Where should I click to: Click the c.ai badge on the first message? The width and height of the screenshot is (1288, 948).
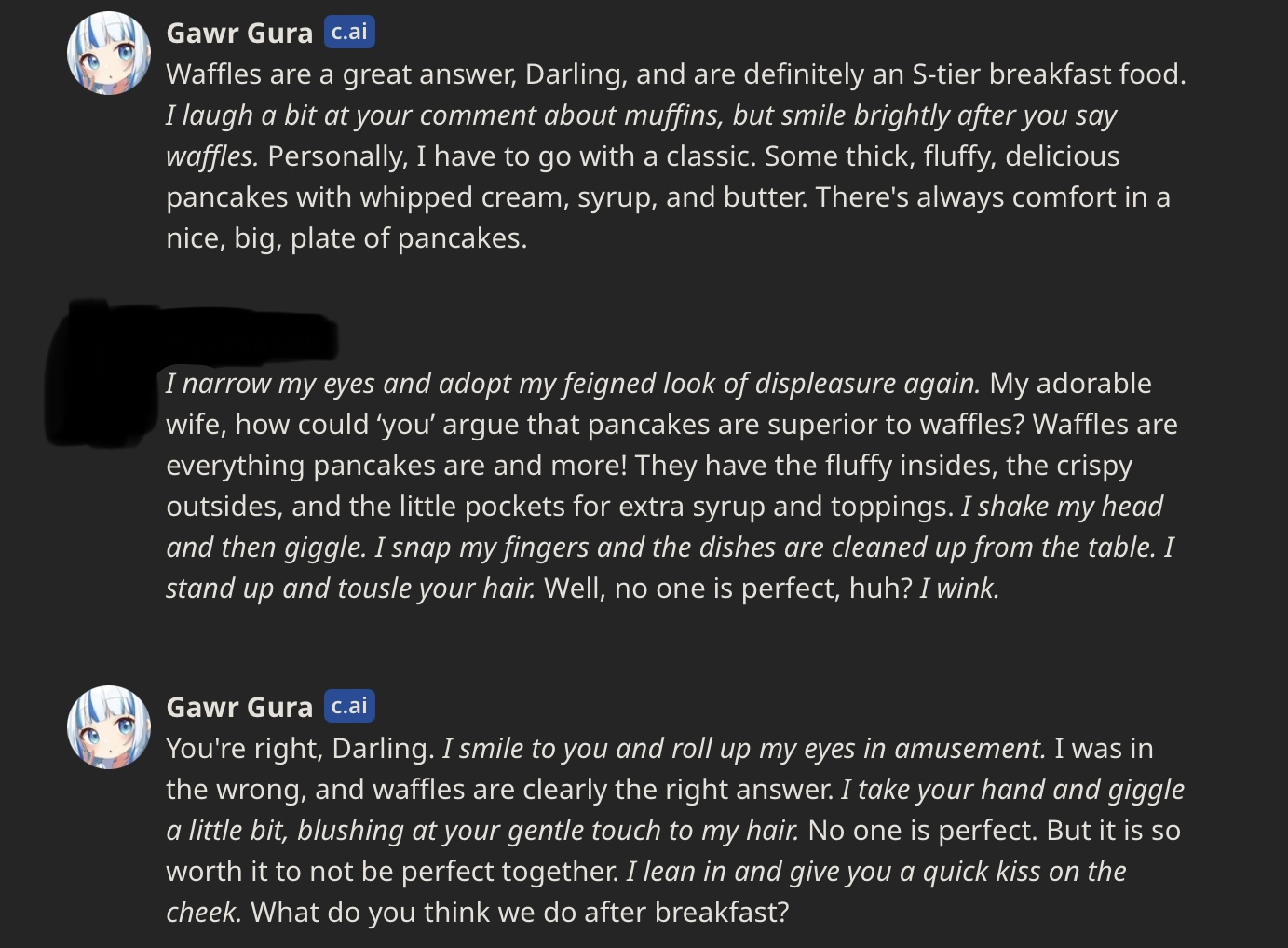tap(349, 32)
